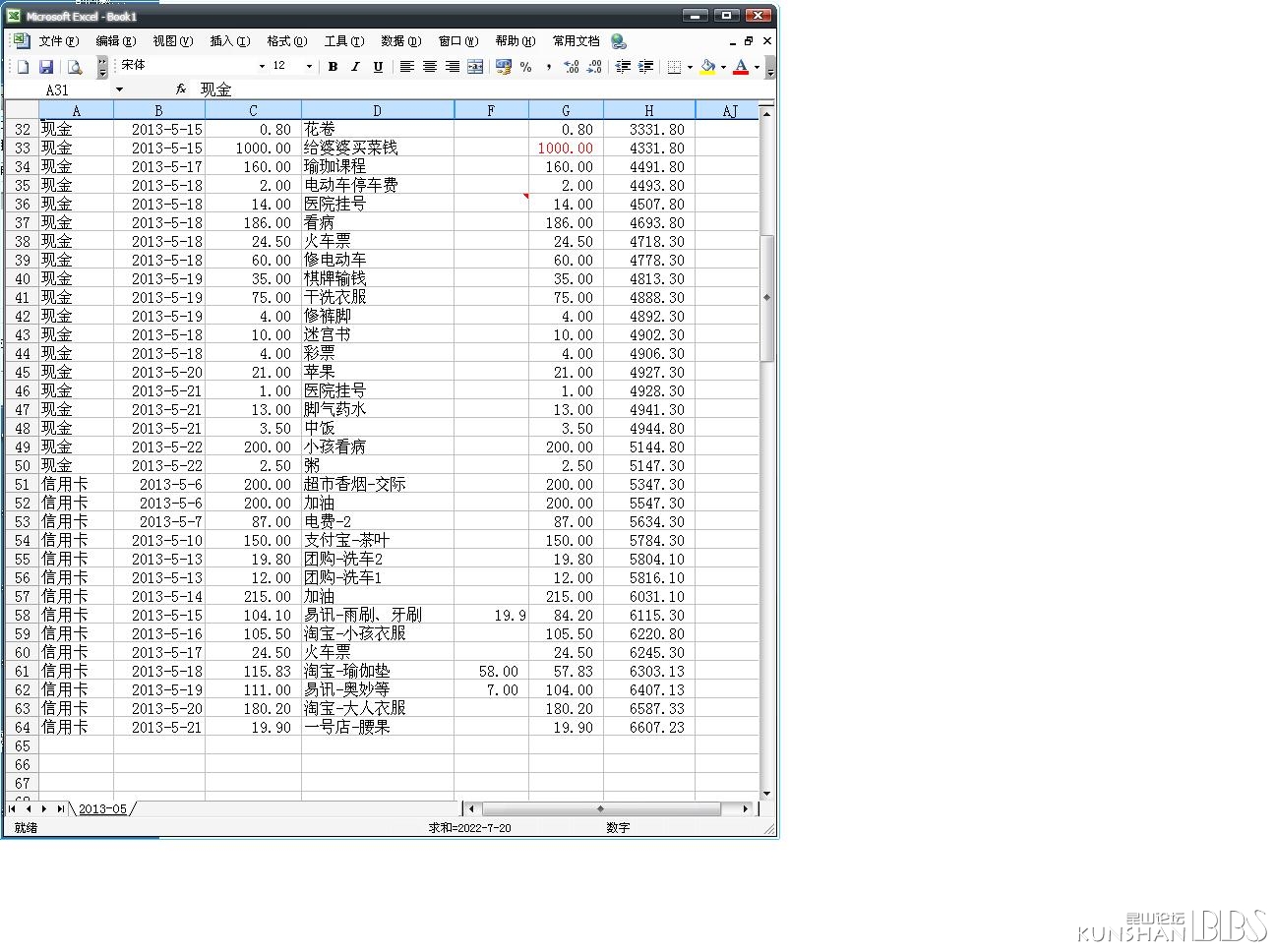Open the 帮助 menu
The image size is (1275, 952).
coord(515,41)
